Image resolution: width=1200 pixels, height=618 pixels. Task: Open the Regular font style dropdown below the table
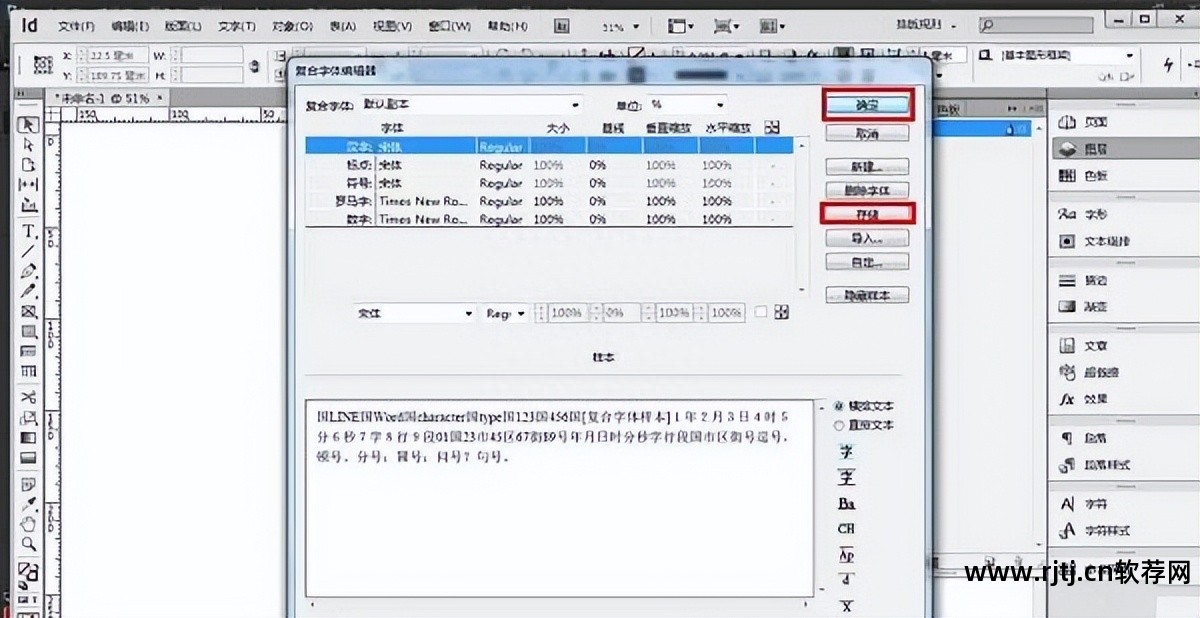tap(506, 313)
